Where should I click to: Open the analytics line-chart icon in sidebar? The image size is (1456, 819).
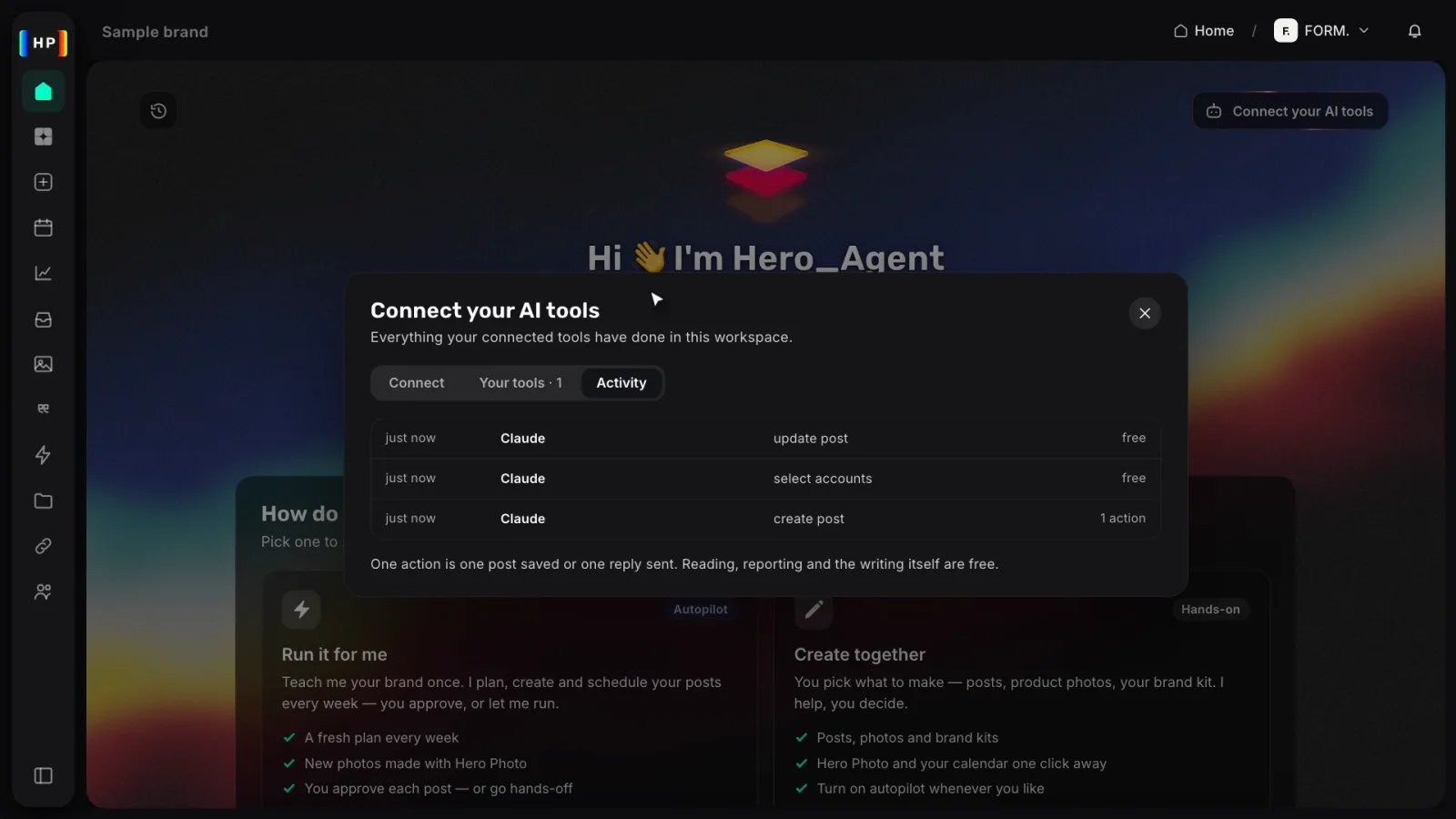pos(43,273)
